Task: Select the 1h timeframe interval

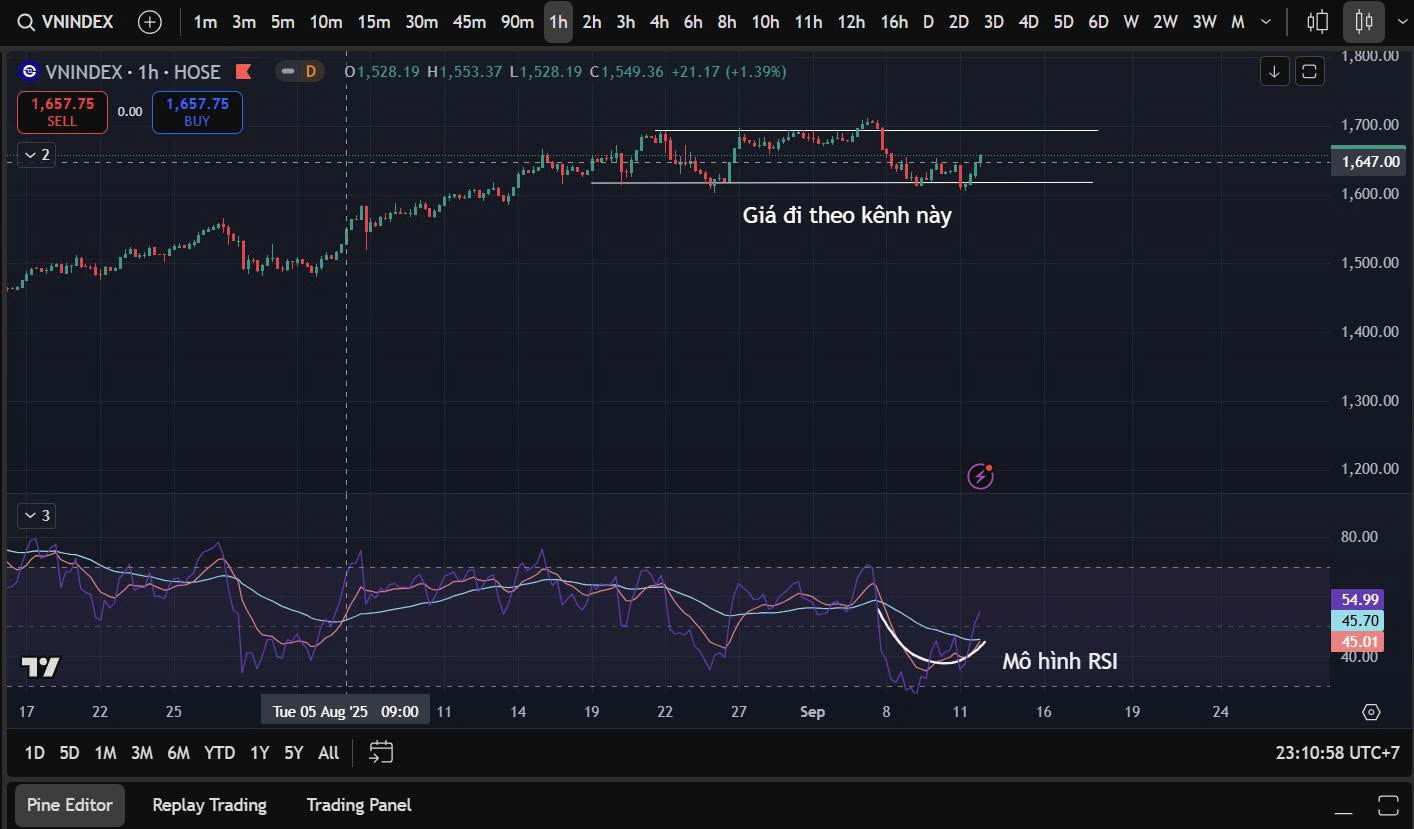Action: tap(558, 21)
